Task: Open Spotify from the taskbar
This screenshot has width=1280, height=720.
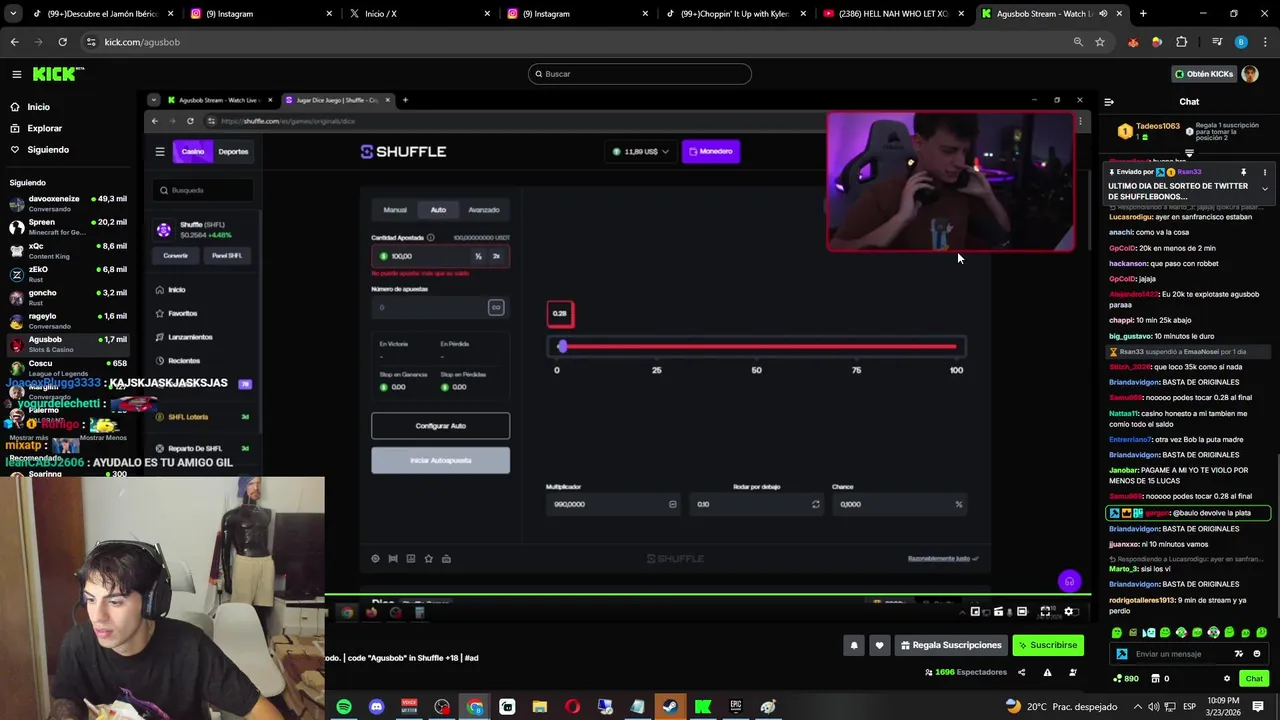Action: click(344, 707)
